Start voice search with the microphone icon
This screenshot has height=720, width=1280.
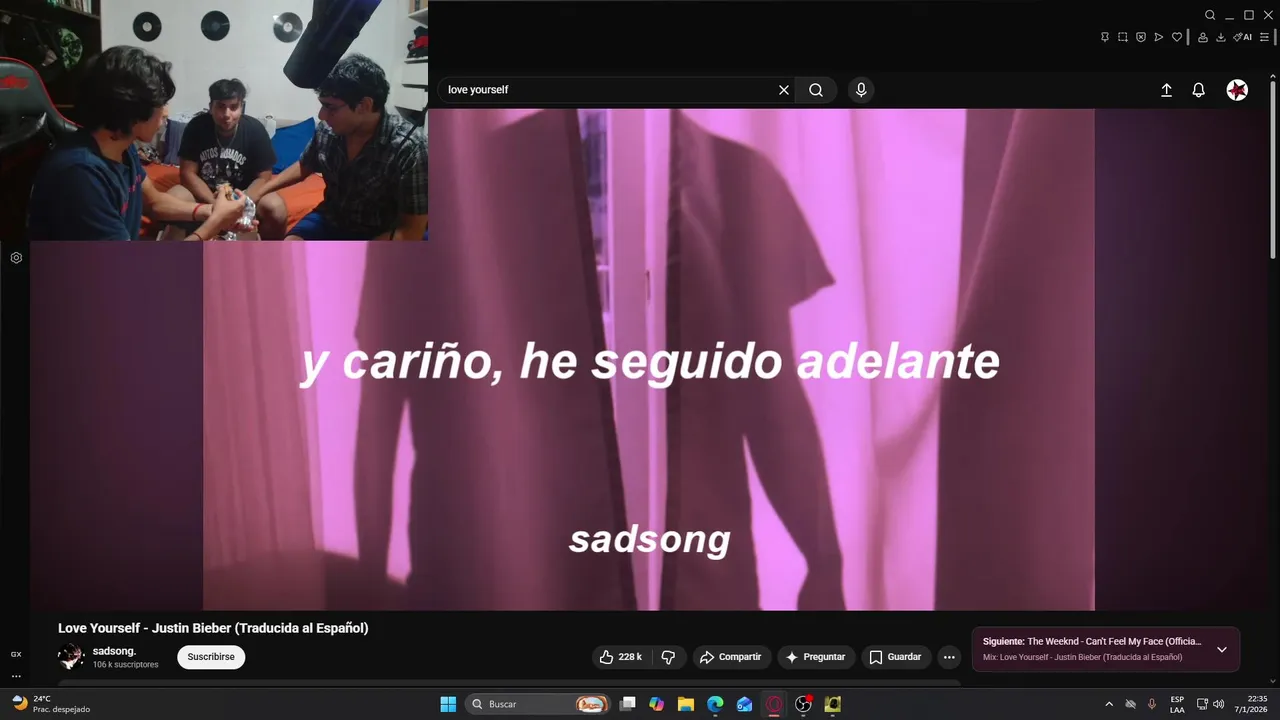coord(861,90)
